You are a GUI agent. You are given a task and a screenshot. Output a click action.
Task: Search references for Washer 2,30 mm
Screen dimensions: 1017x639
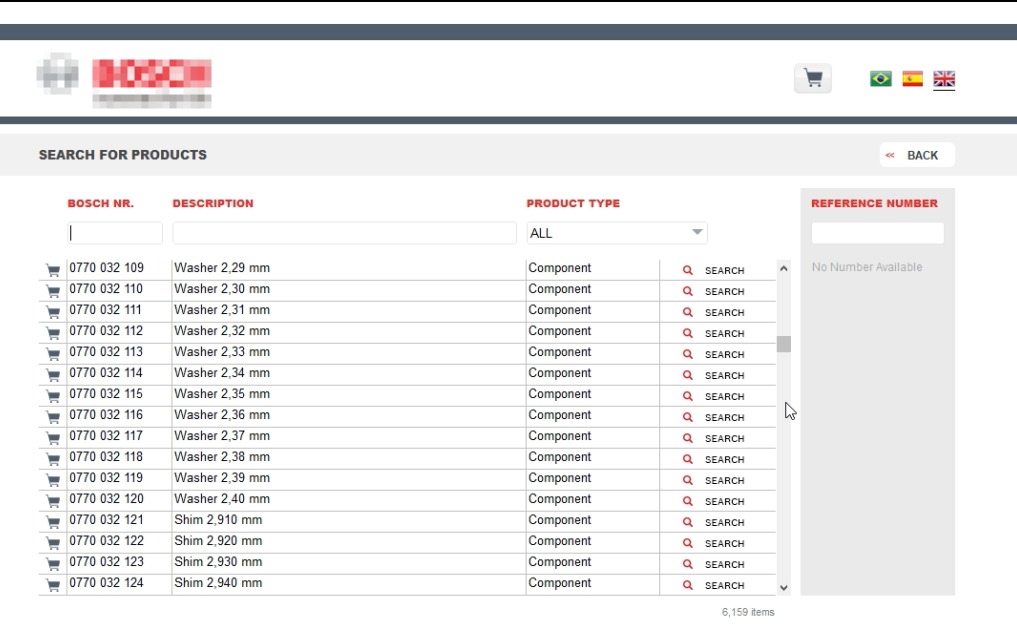tap(714, 292)
